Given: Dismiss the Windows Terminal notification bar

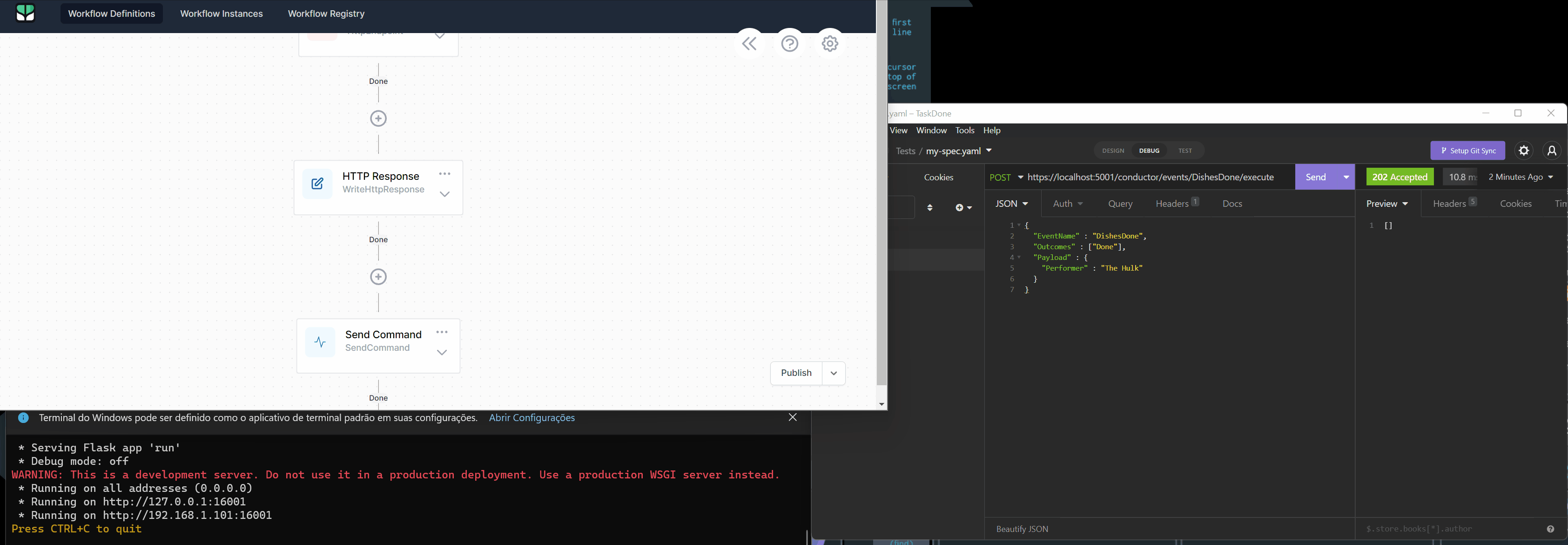Looking at the screenshot, I should click(793, 417).
